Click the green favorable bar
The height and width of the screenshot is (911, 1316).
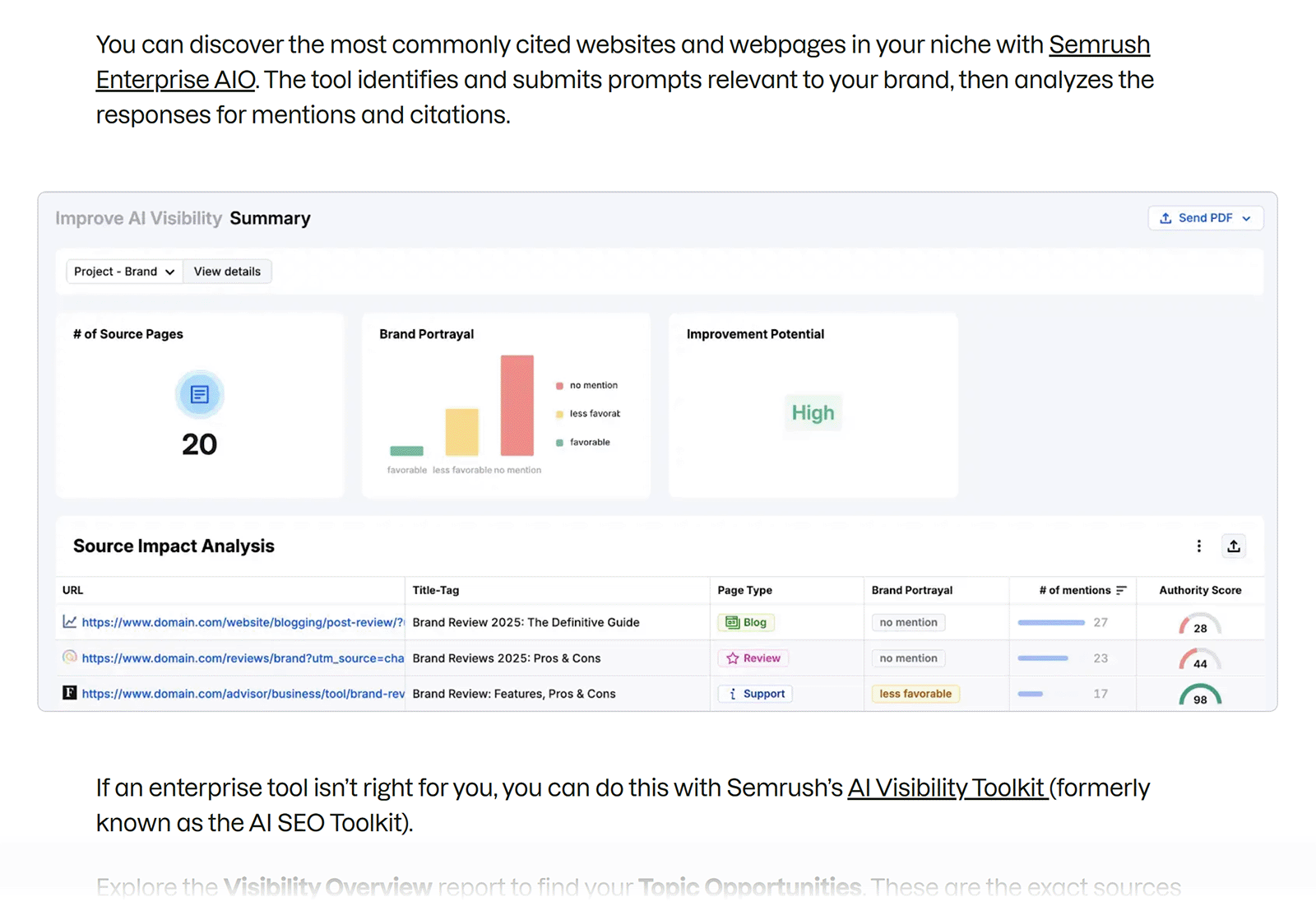point(406,451)
